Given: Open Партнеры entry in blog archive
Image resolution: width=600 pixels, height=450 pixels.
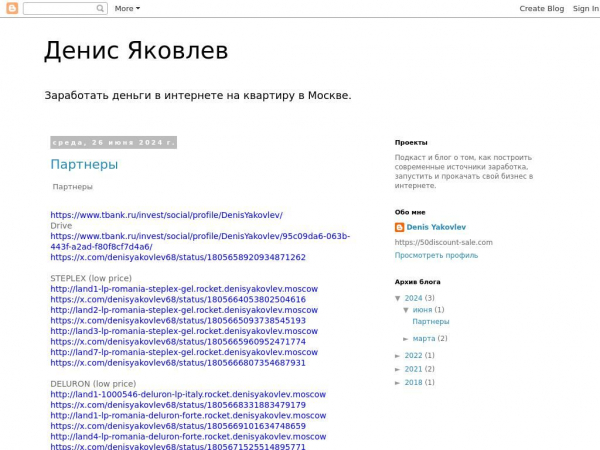Looking at the screenshot, I should [431, 322].
